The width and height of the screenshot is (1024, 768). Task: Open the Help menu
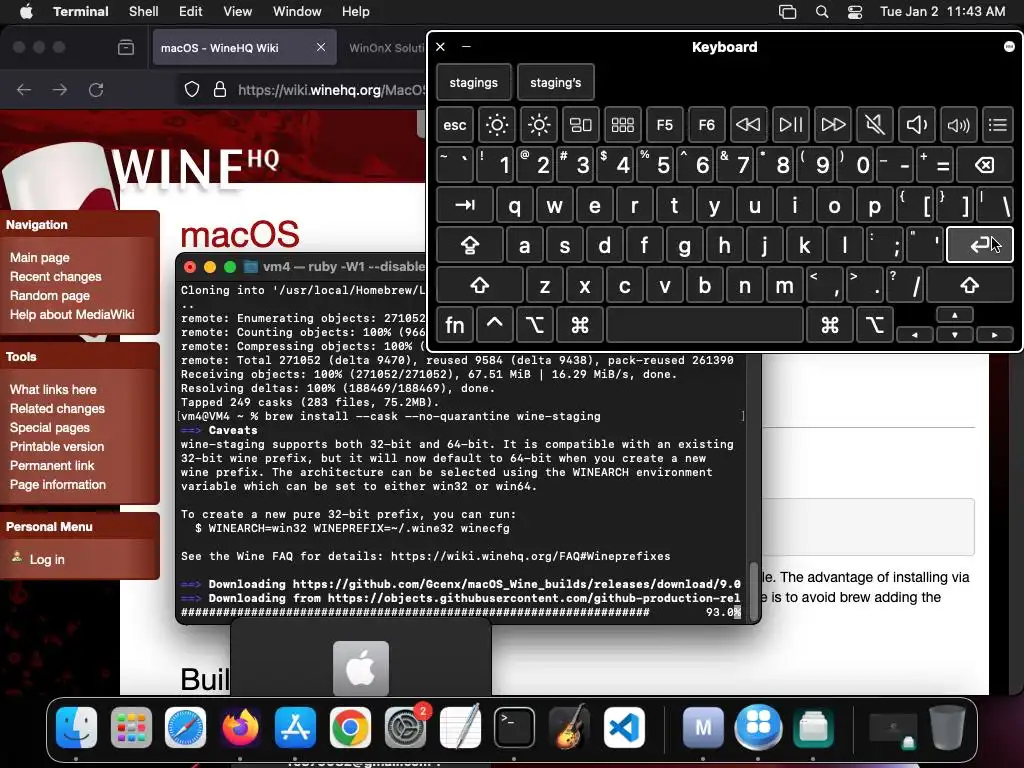point(355,11)
